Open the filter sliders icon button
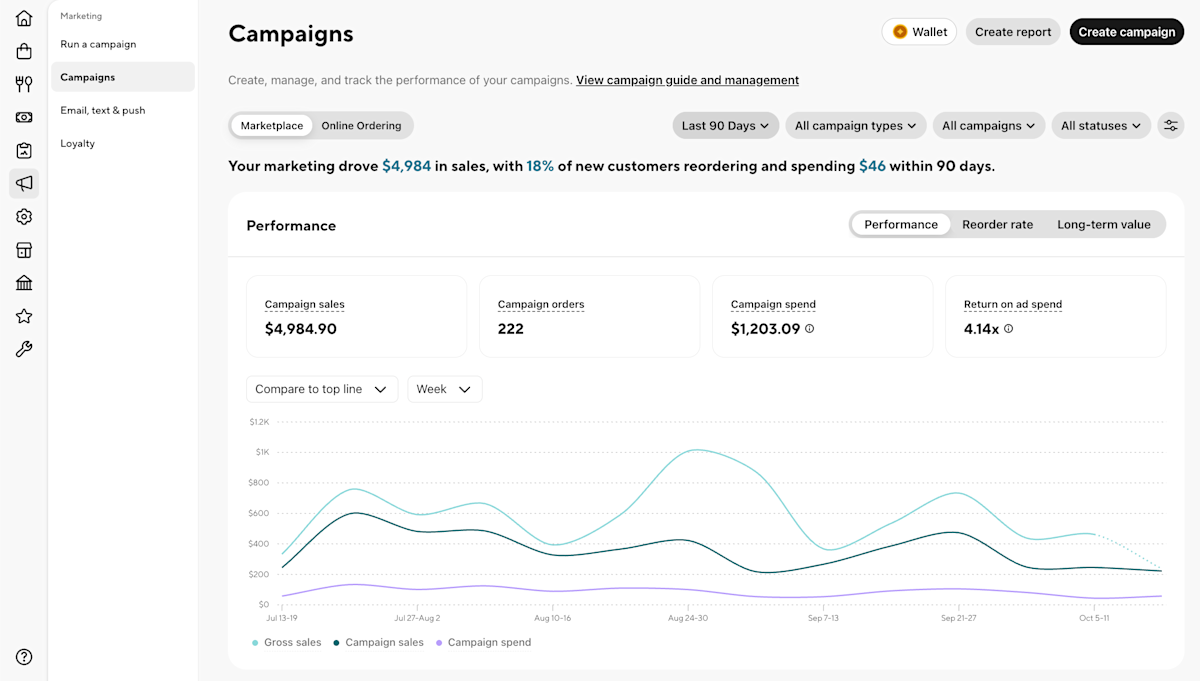The image size is (1200, 681). [x=1170, y=126]
